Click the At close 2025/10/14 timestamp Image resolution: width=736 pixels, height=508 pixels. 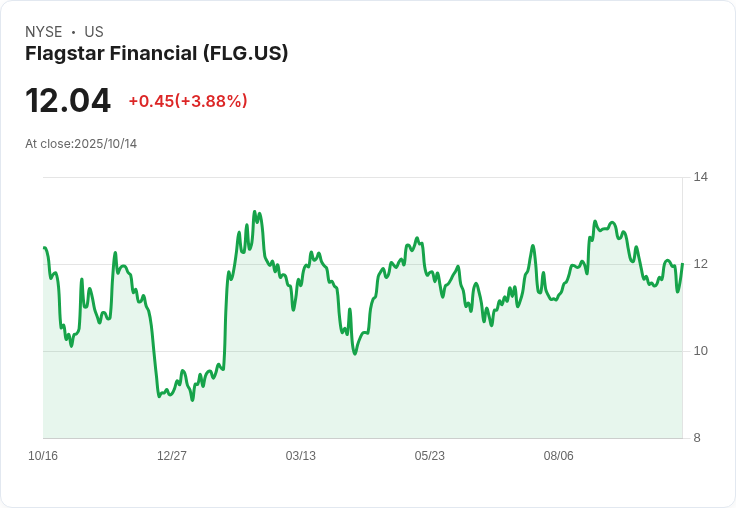[x=81, y=144]
